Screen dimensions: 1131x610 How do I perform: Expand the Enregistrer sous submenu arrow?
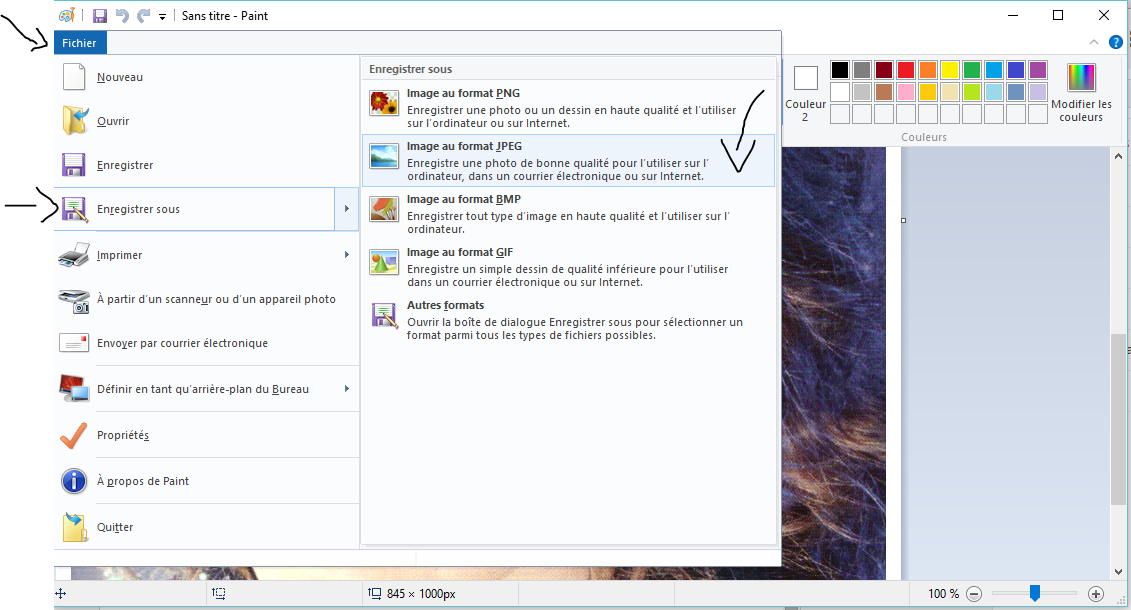(x=347, y=209)
